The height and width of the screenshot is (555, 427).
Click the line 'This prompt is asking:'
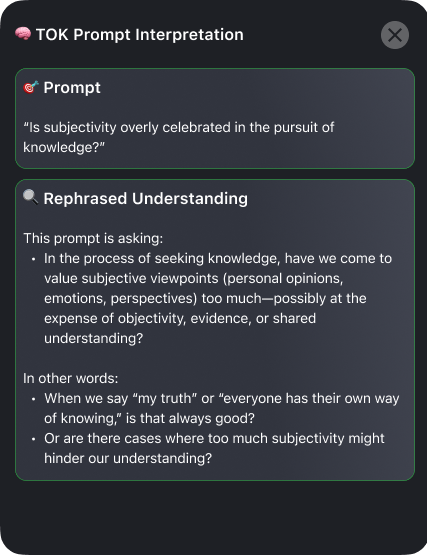93,238
